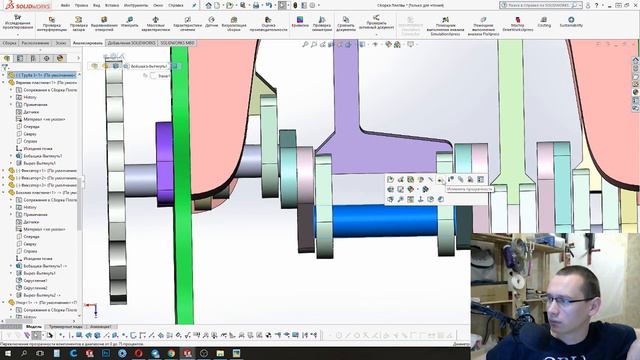
Task: Click the SOLIDWORKS help search field
Action: (540, 5)
